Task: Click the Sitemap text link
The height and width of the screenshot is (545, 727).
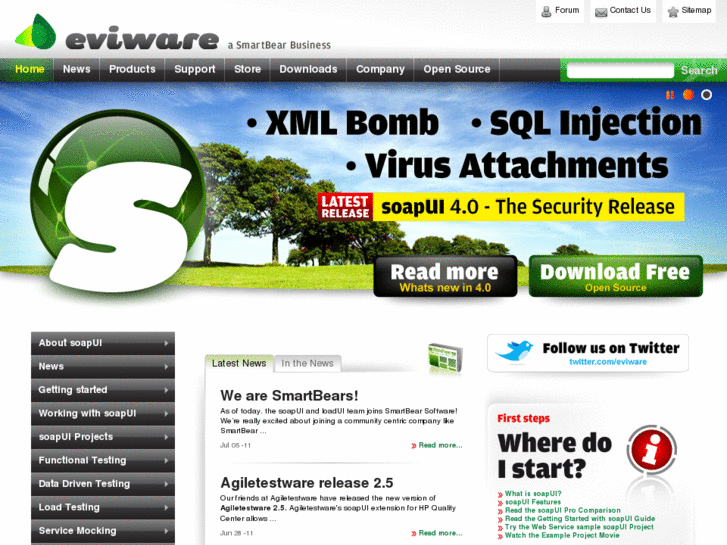Action: tap(696, 10)
